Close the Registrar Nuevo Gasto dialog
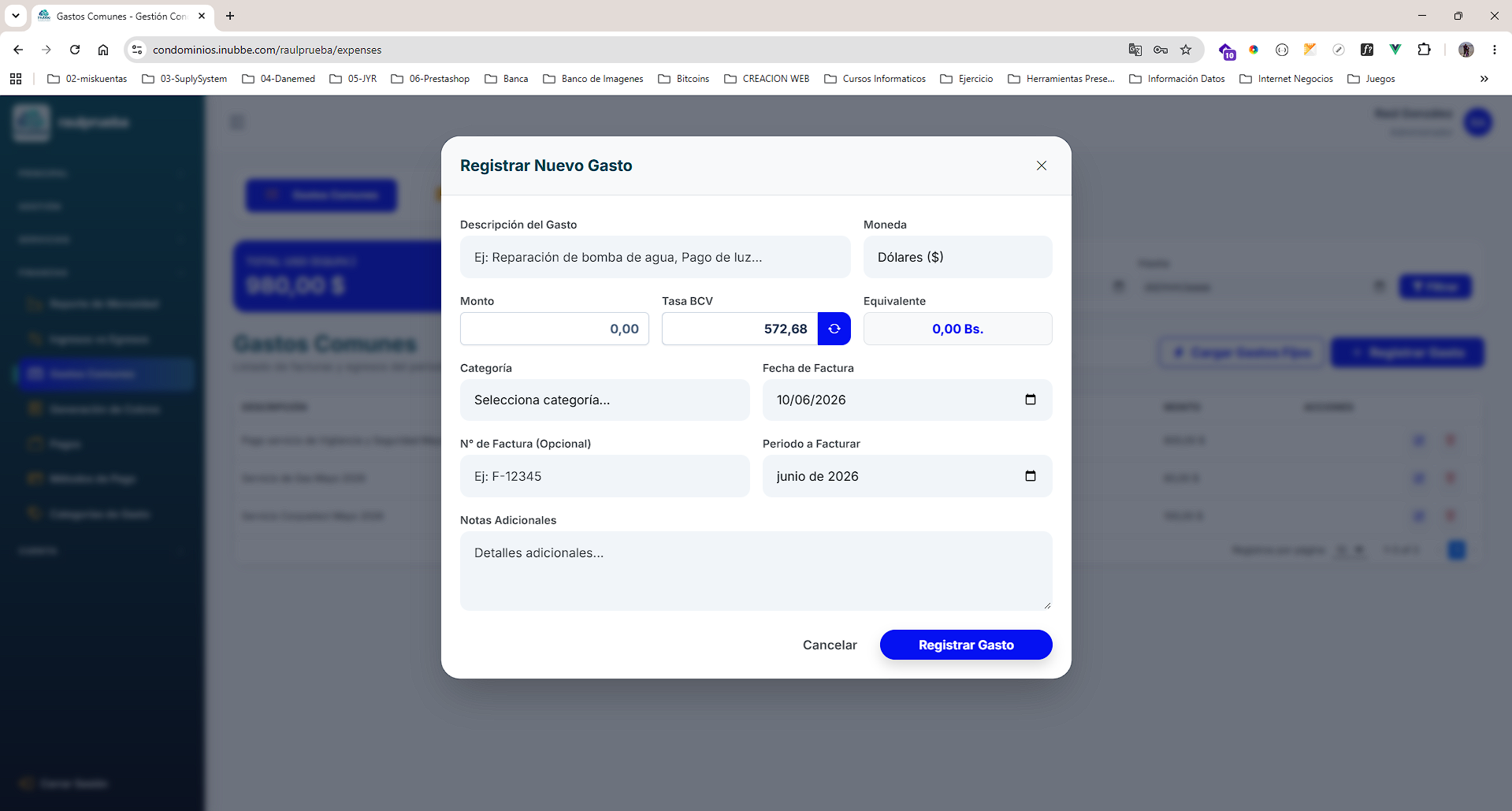Viewport: 1512px width, 811px height. point(1042,166)
